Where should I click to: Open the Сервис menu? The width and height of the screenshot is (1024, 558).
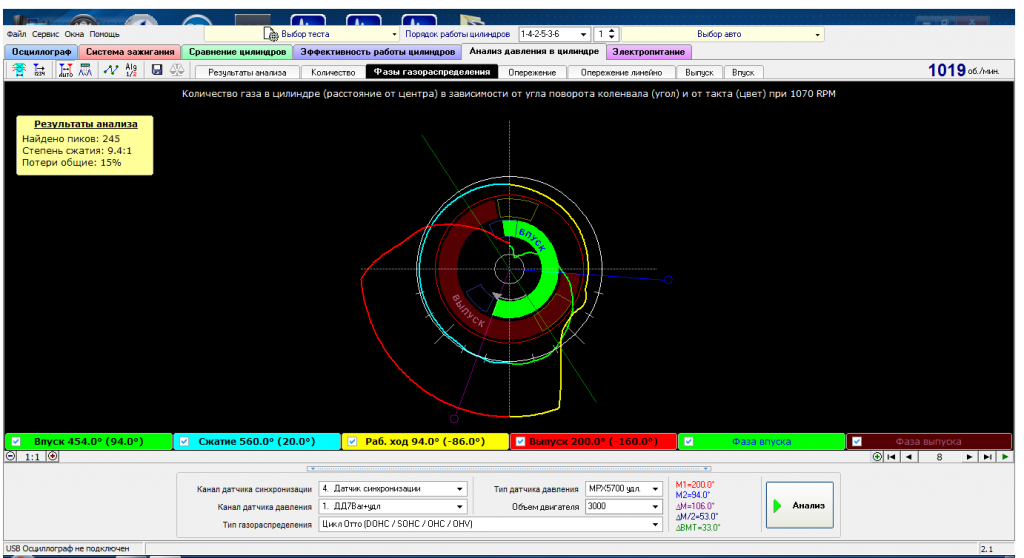point(45,34)
